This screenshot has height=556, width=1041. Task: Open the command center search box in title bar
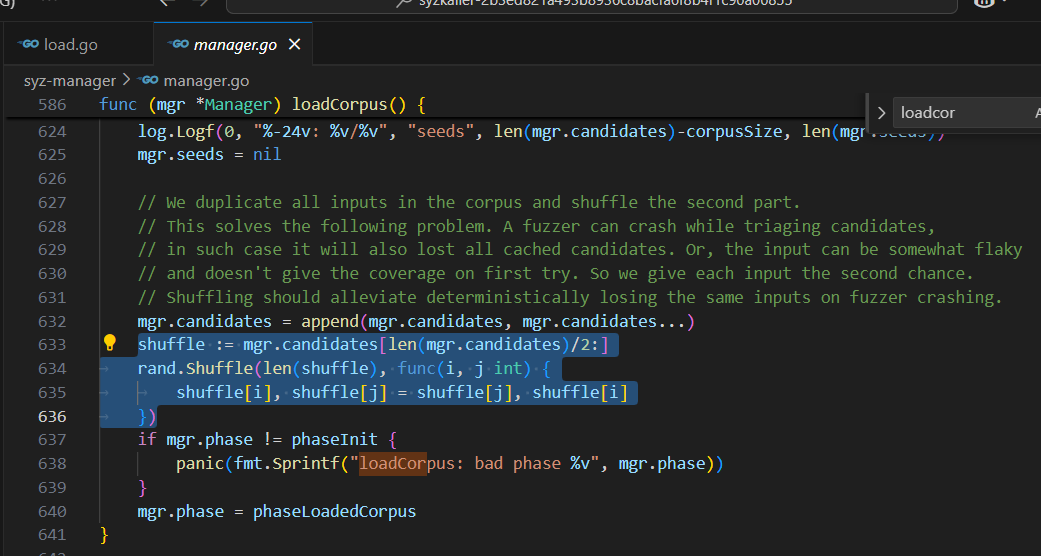[x=591, y=3]
